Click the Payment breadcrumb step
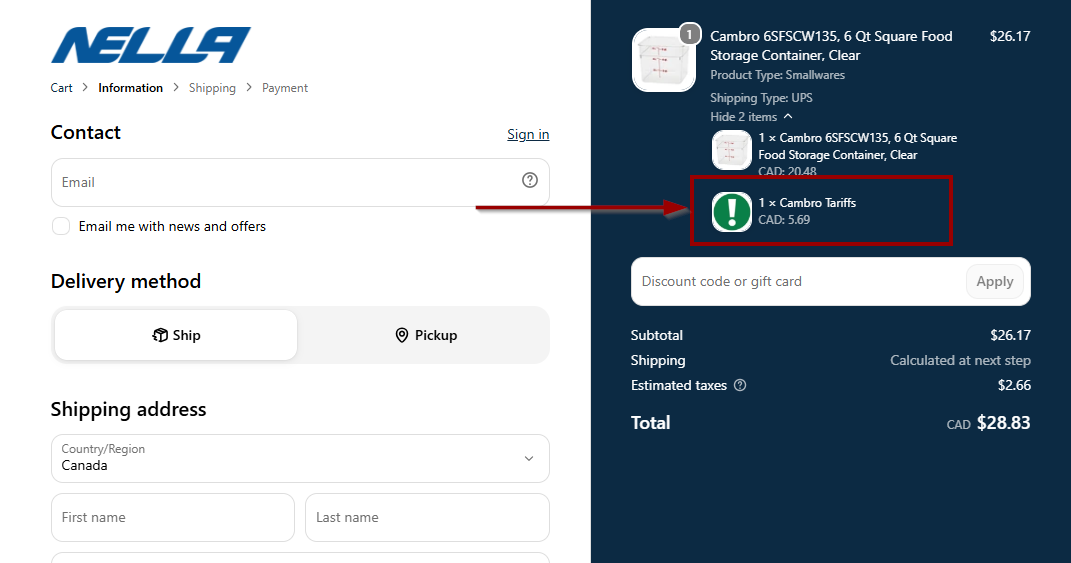Viewport: 1071px width, 563px height. [285, 88]
